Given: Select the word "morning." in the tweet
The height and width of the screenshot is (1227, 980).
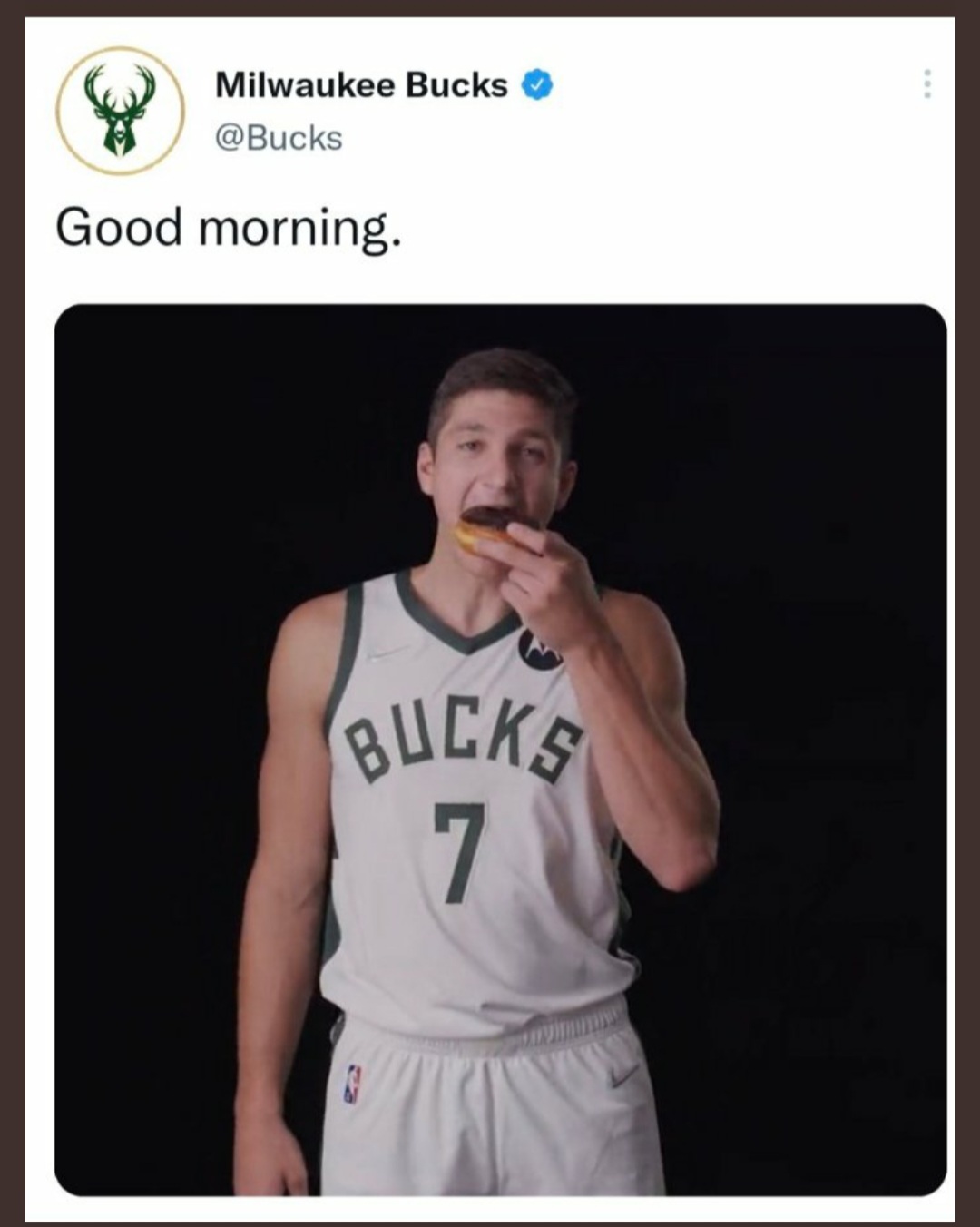Looking at the screenshot, I should (x=299, y=229).
